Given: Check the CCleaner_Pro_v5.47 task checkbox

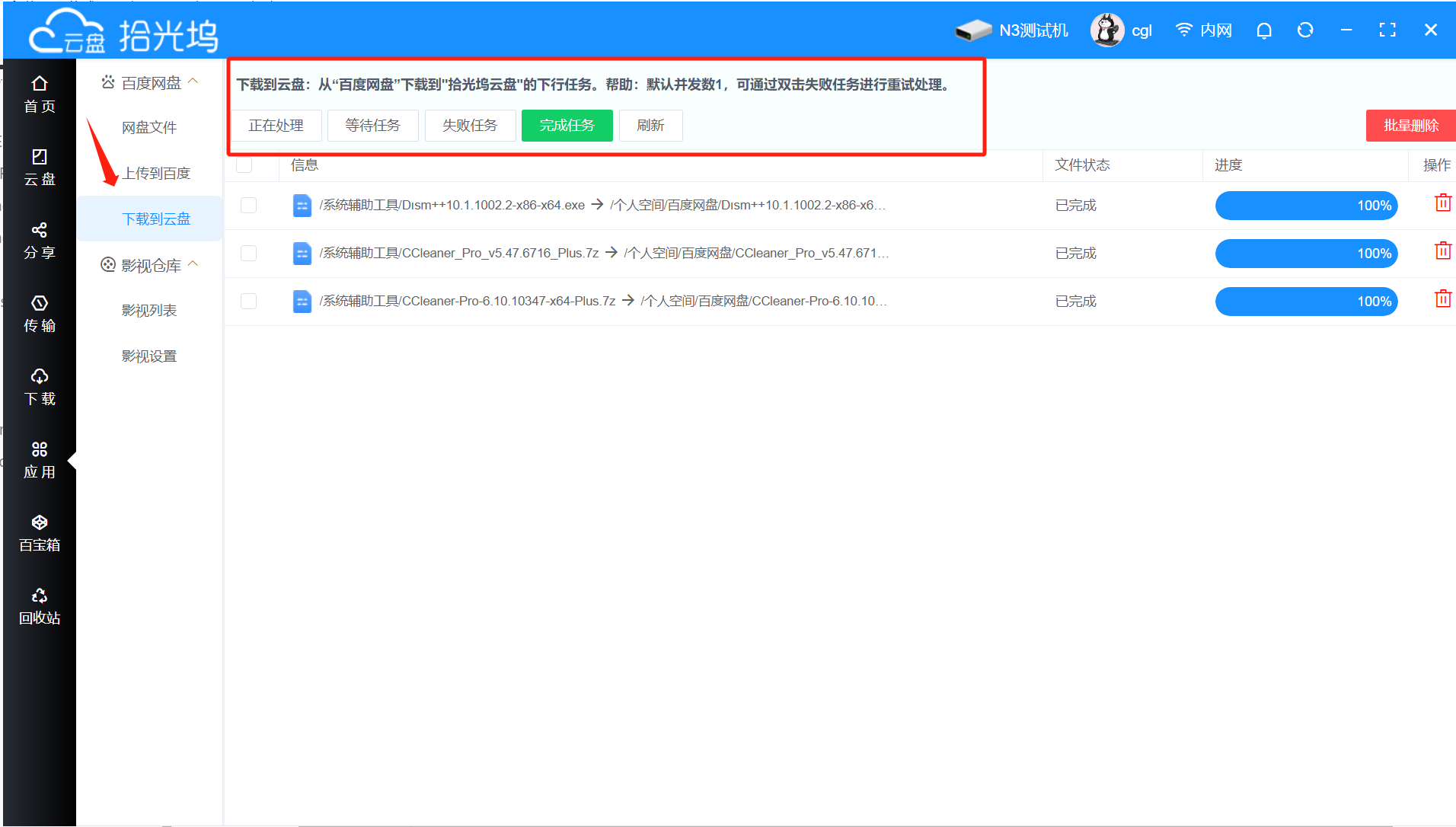Looking at the screenshot, I should point(248,254).
